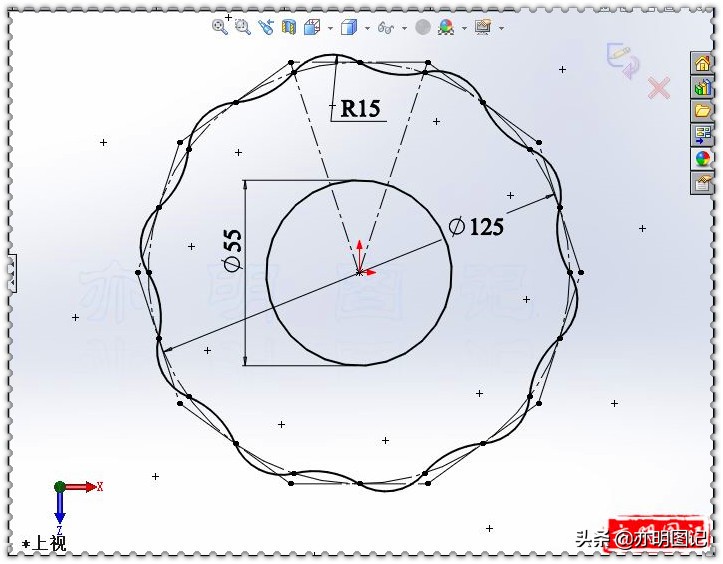Click the Display Style cube icon
Screen dimensions: 723x564
[348, 28]
